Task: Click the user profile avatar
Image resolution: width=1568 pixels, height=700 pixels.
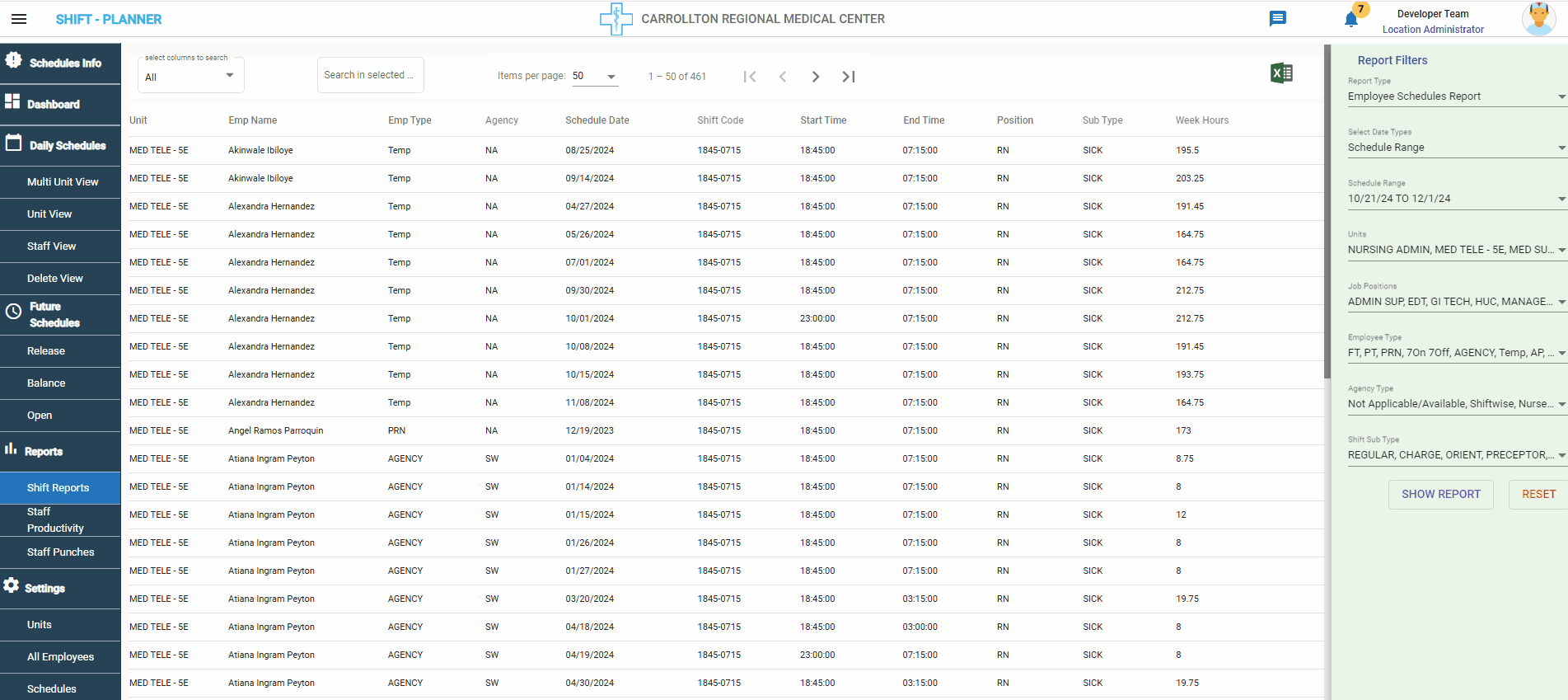Action: pos(1538,19)
